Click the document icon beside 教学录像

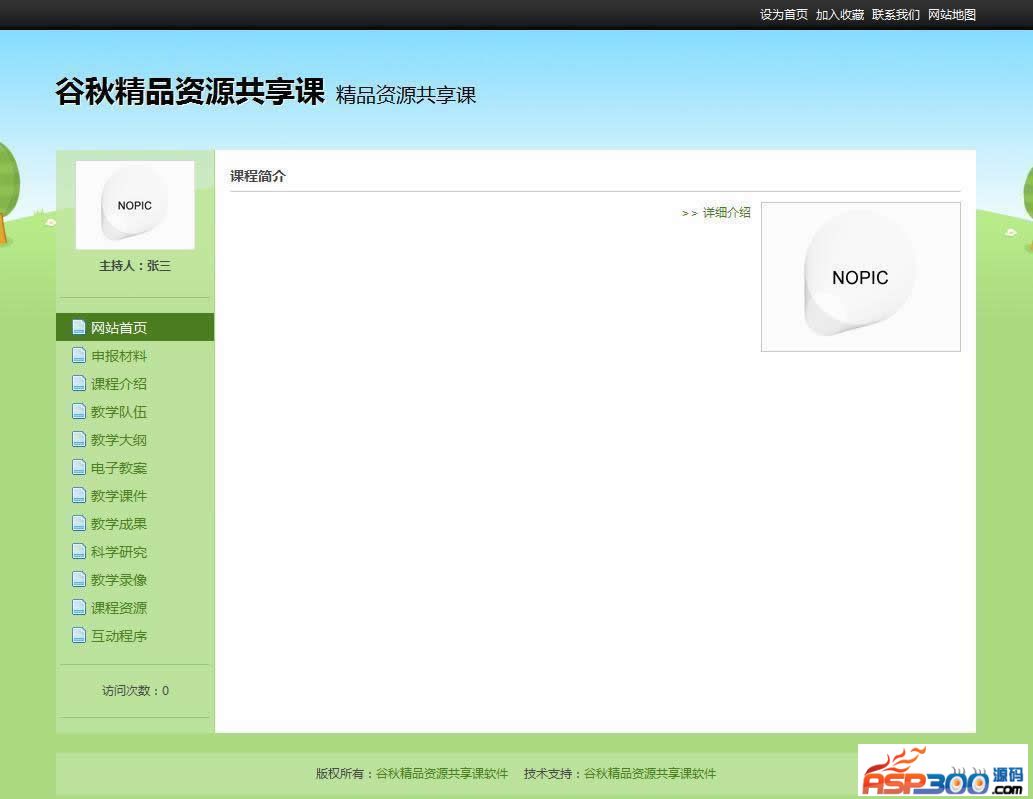[x=79, y=579]
